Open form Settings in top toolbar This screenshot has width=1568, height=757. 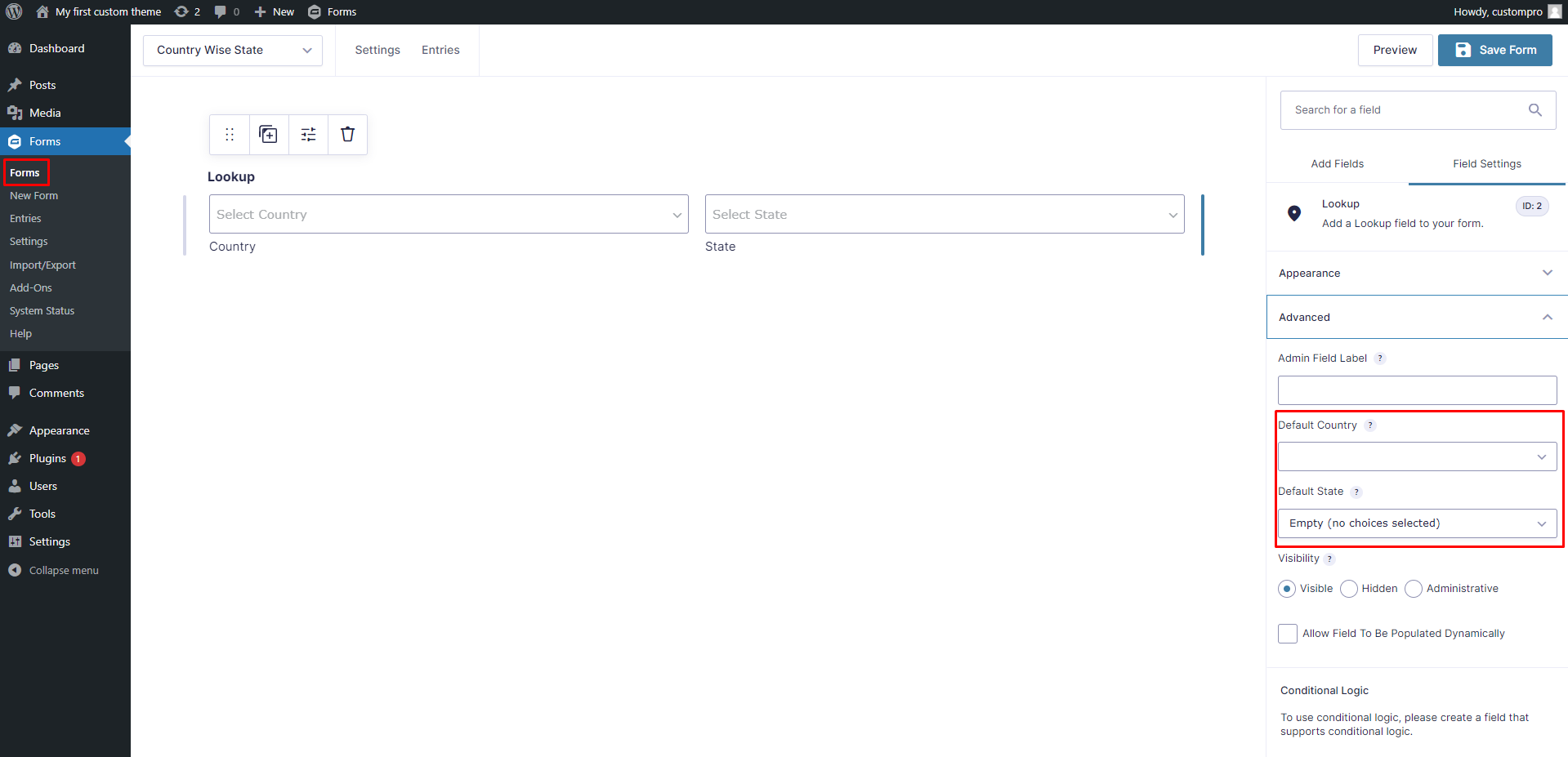(377, 50)
